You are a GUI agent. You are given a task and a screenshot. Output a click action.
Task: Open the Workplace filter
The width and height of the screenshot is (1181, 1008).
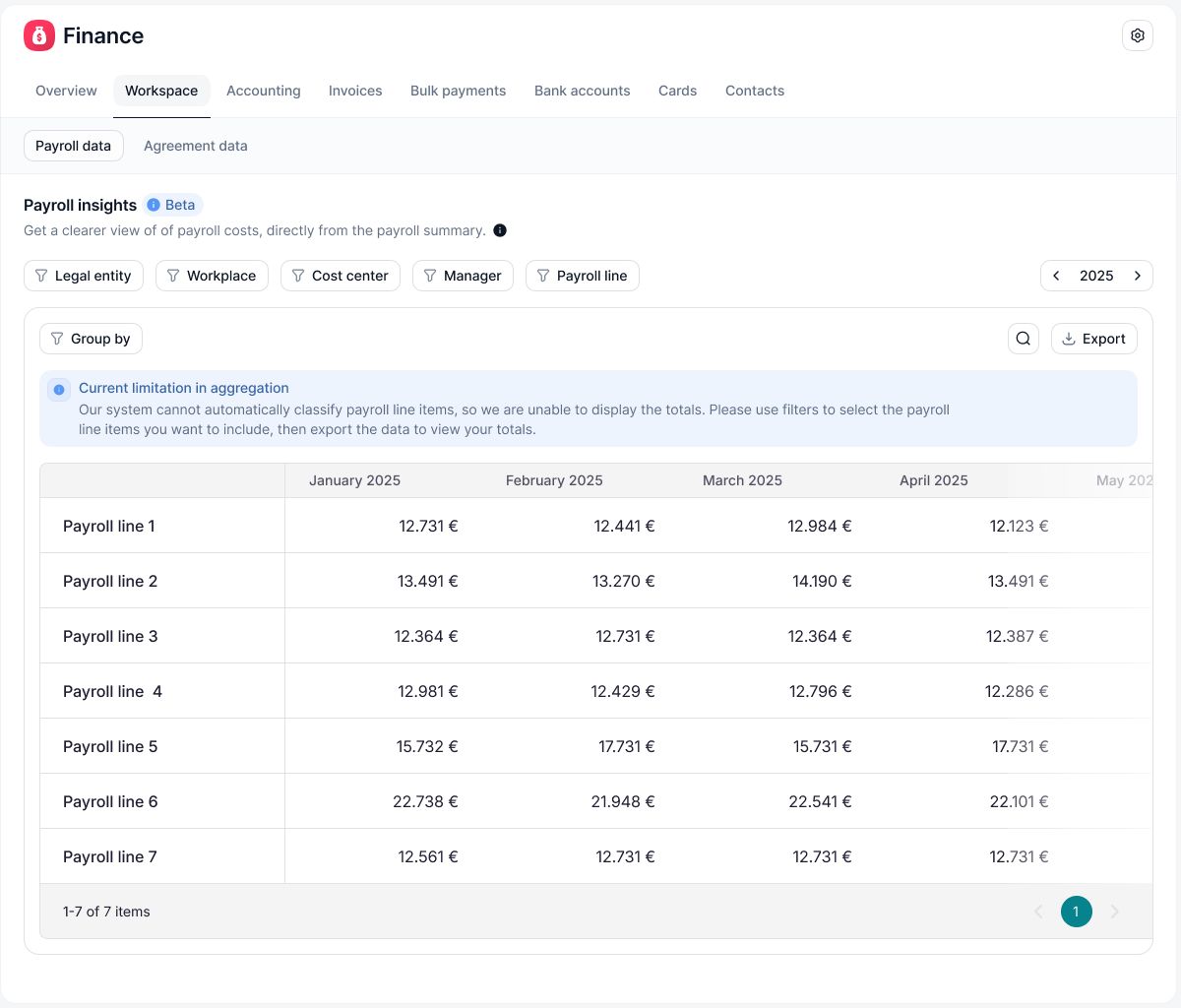212,276
